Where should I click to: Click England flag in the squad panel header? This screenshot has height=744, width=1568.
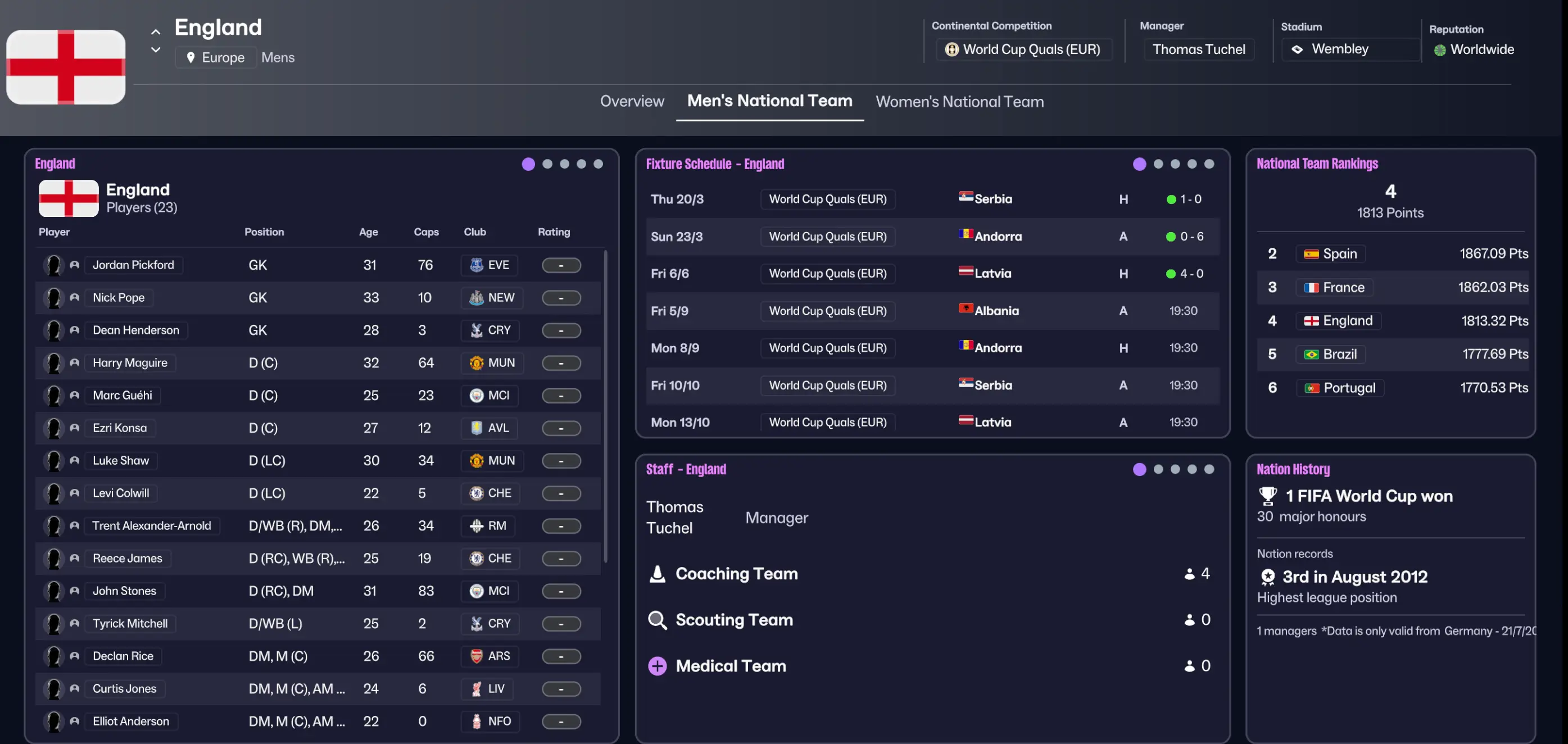point(68,198)
